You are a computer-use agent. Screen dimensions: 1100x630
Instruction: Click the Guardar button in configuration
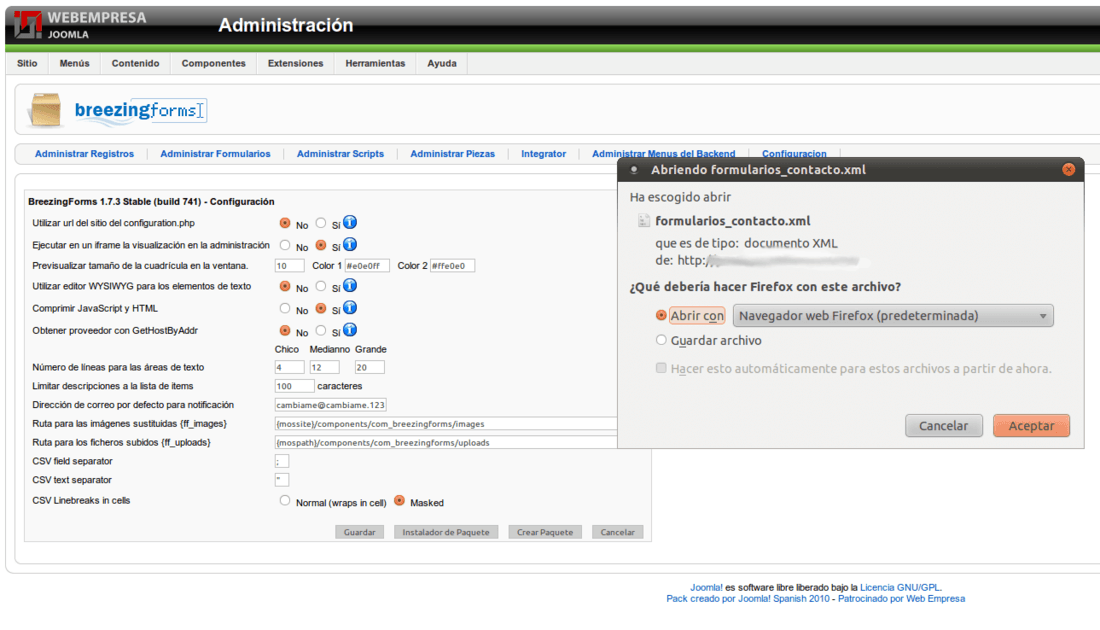(360, 532)
